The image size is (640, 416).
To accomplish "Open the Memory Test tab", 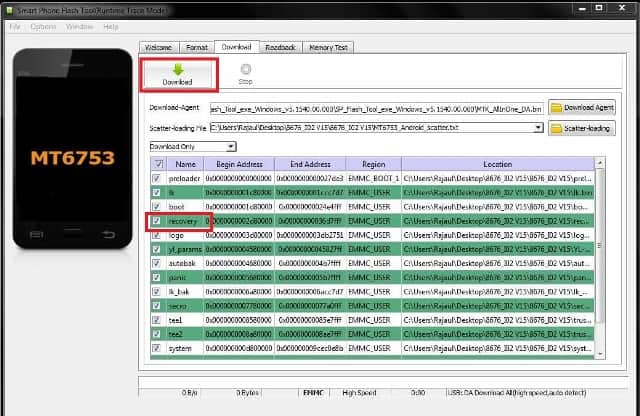I will (328, 47).
